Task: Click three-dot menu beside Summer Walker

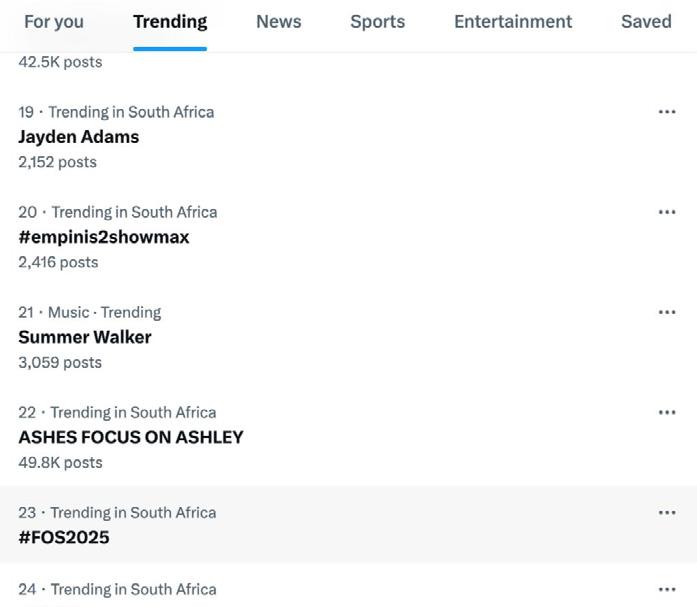Action: click(667, 312)
